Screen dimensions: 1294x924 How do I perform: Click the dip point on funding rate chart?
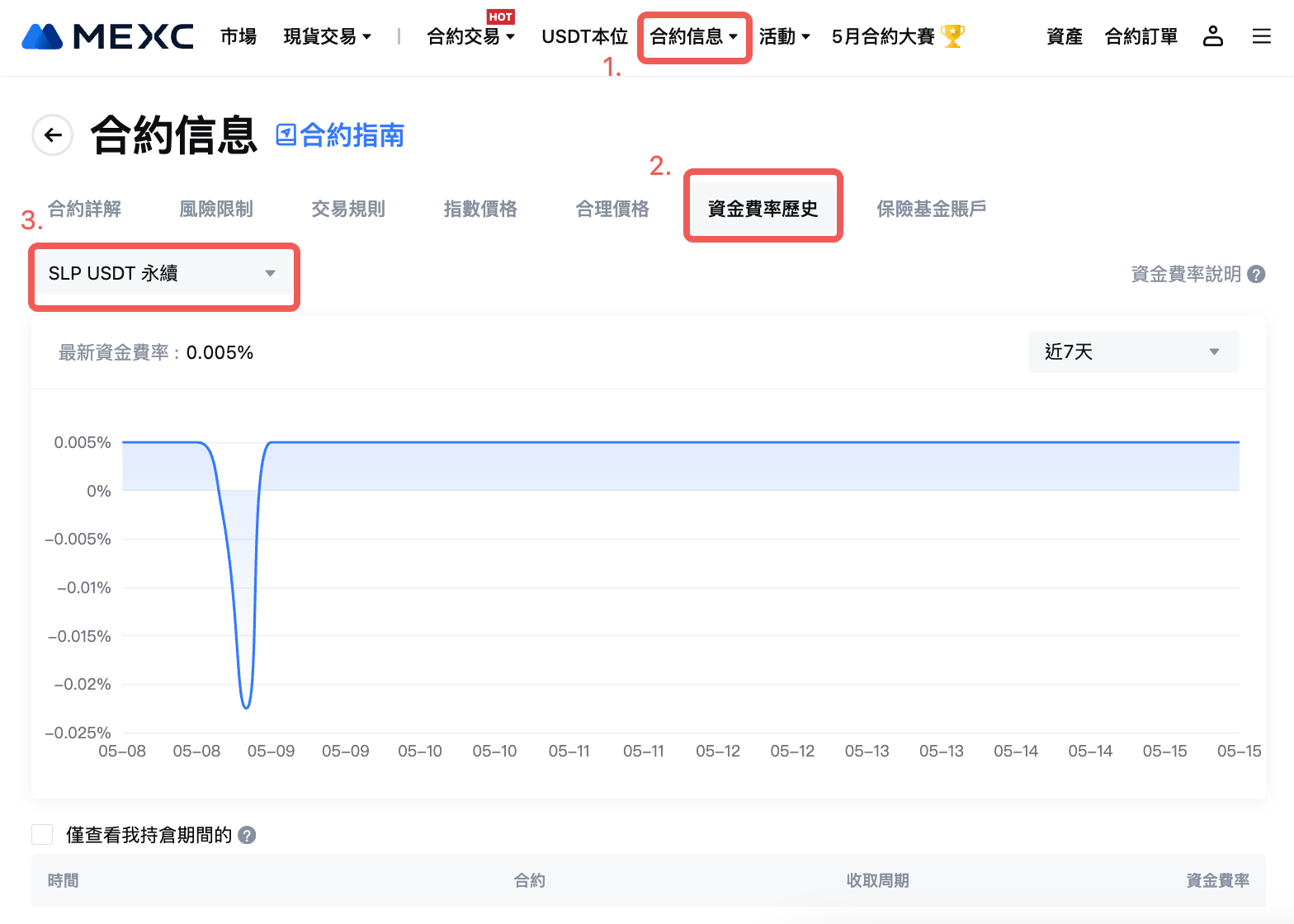click(246, 707)
